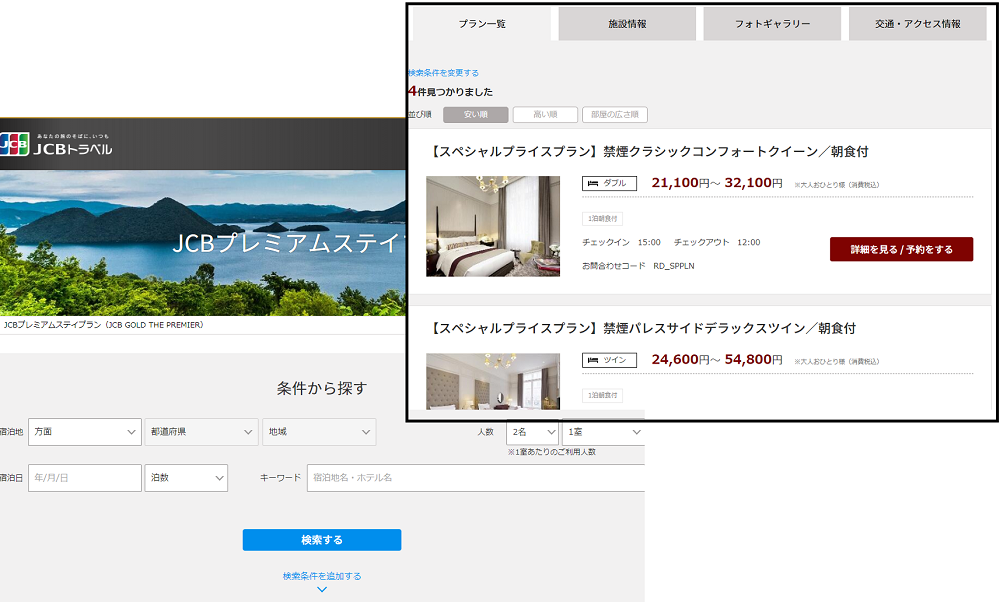Click the keyword 宿泊地名・ホテル名 field
The height and width of the screenshot is (602, 1000).
pos(476,478)
